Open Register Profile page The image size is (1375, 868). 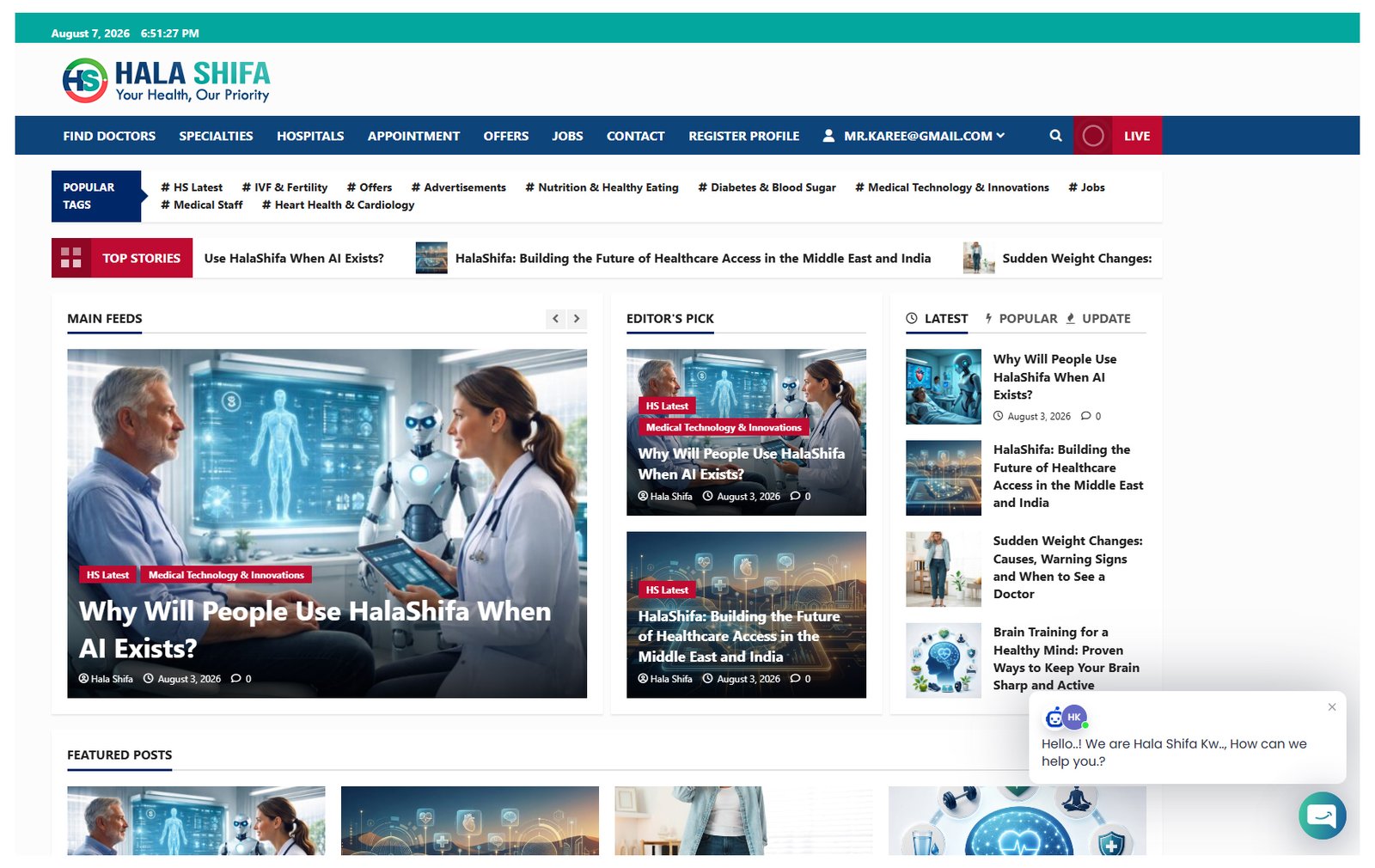(x=743, y=136)
